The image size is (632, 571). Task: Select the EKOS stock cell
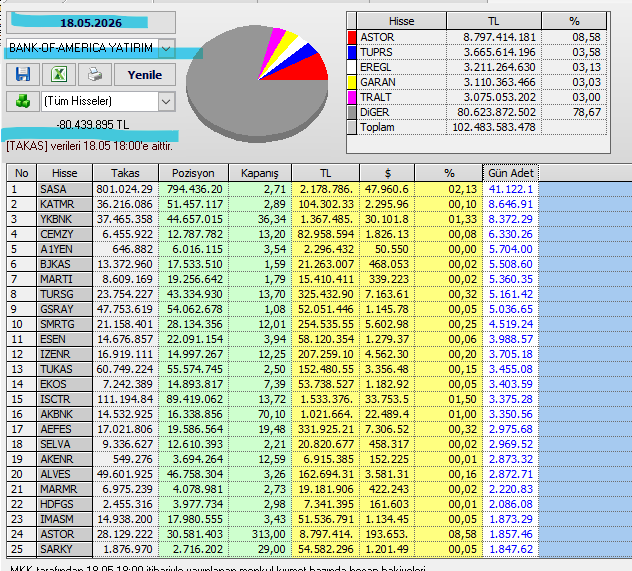click(64, 384)
